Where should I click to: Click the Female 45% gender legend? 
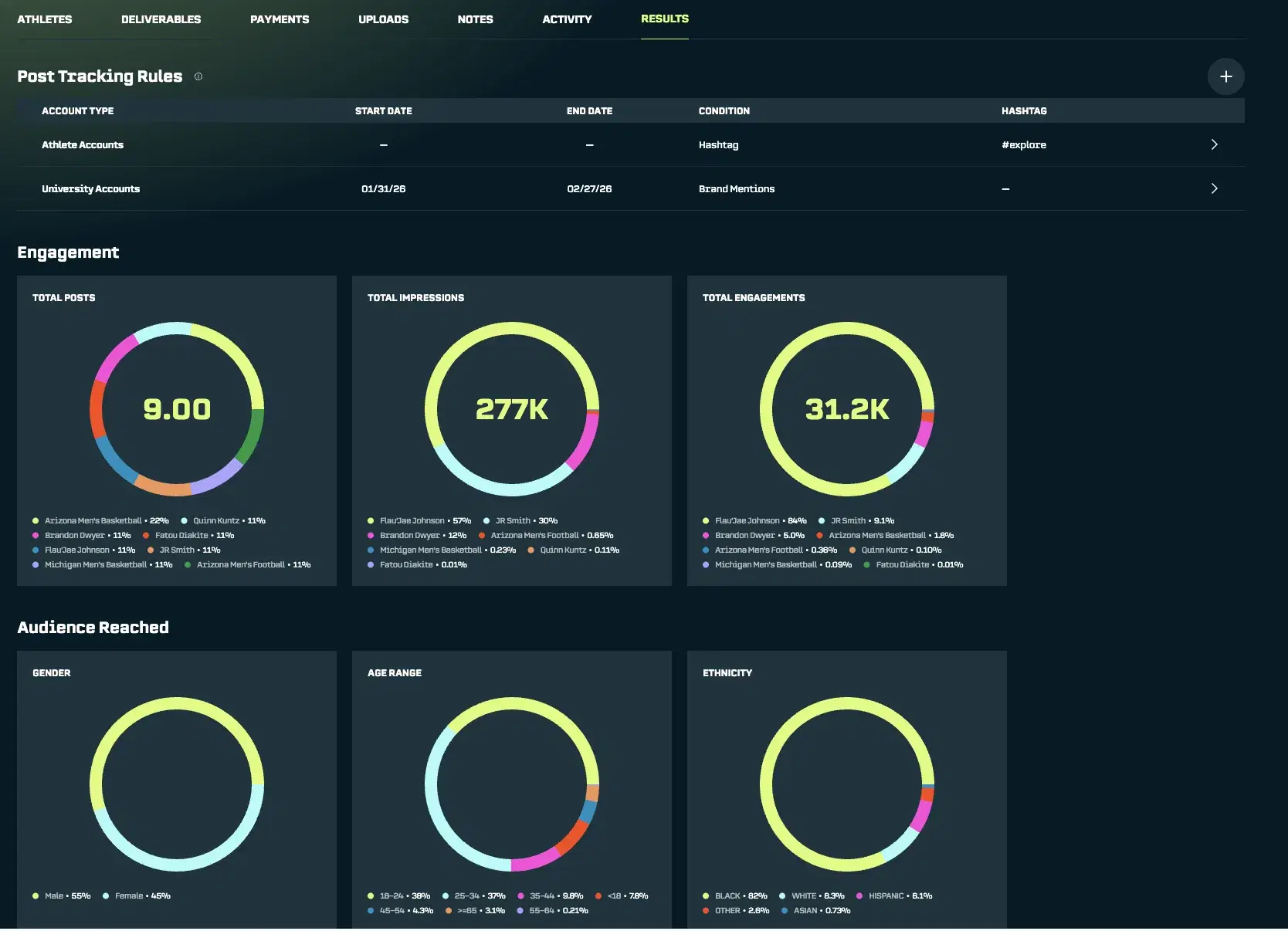[x=137, y=895]
